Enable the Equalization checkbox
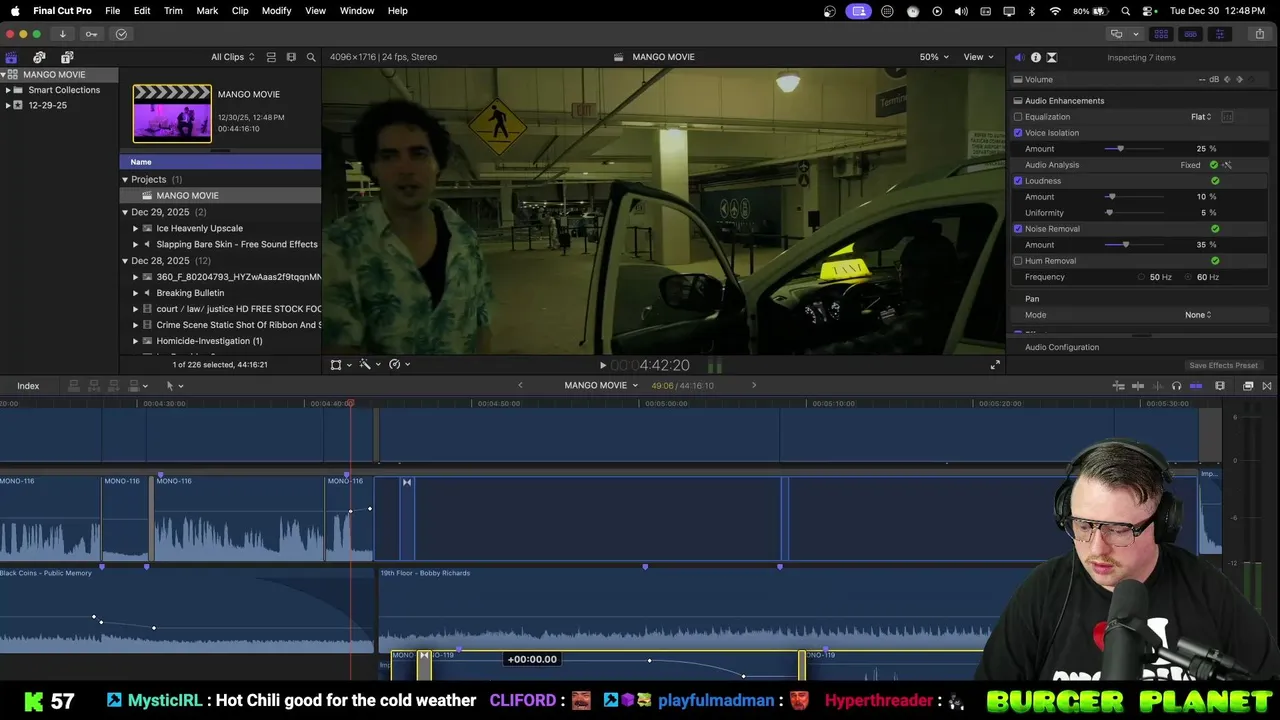This screenshot has width=1280, height=720. pyautogui.click(x=1018, y=117)
